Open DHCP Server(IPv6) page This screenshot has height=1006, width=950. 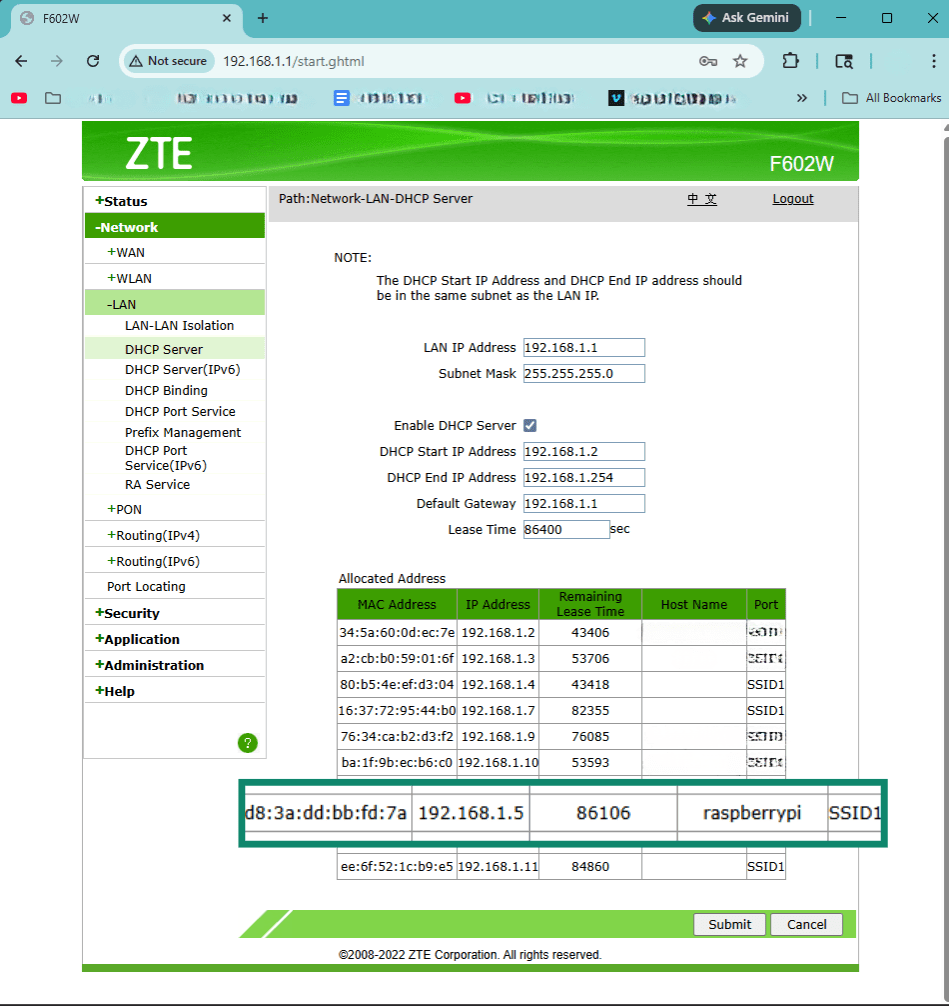click(x=183, y=370)
